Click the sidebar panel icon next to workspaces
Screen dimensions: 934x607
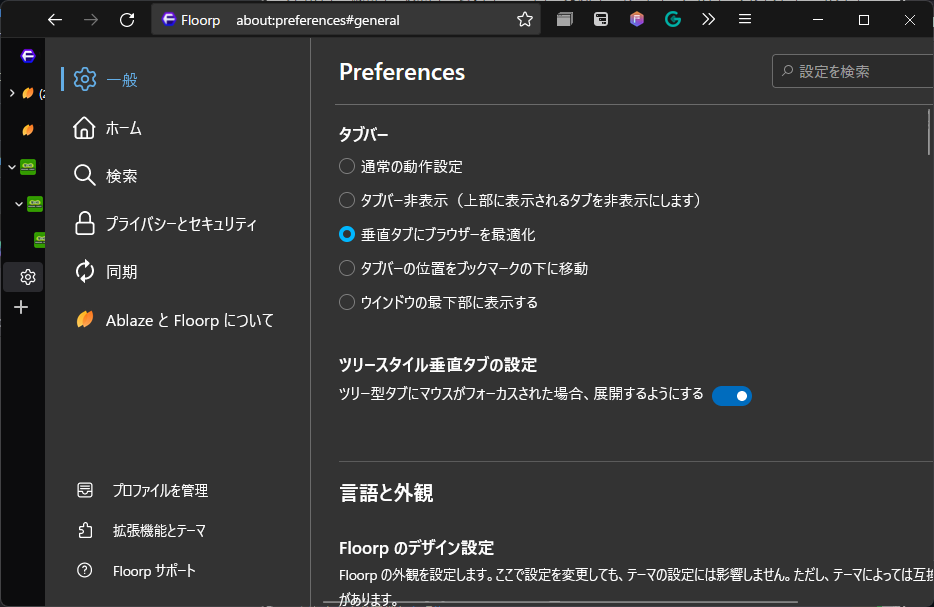pos(601,18)
